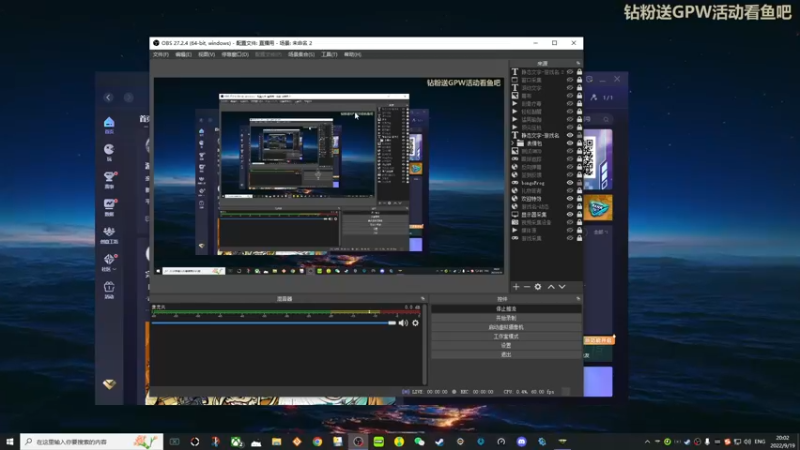The image size is (800, 450).
Task: Hide the 欢迎特效 source via eye icon
Action: coord(570,198)
